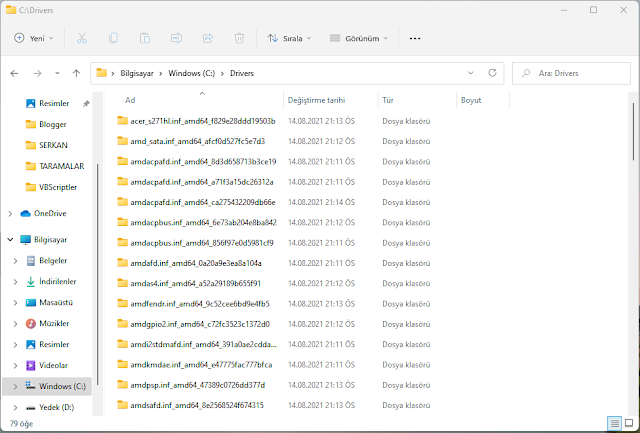Click Drivers in the breadcrumb path
Viewport: 640px width, 433px height.
[242, 73]
